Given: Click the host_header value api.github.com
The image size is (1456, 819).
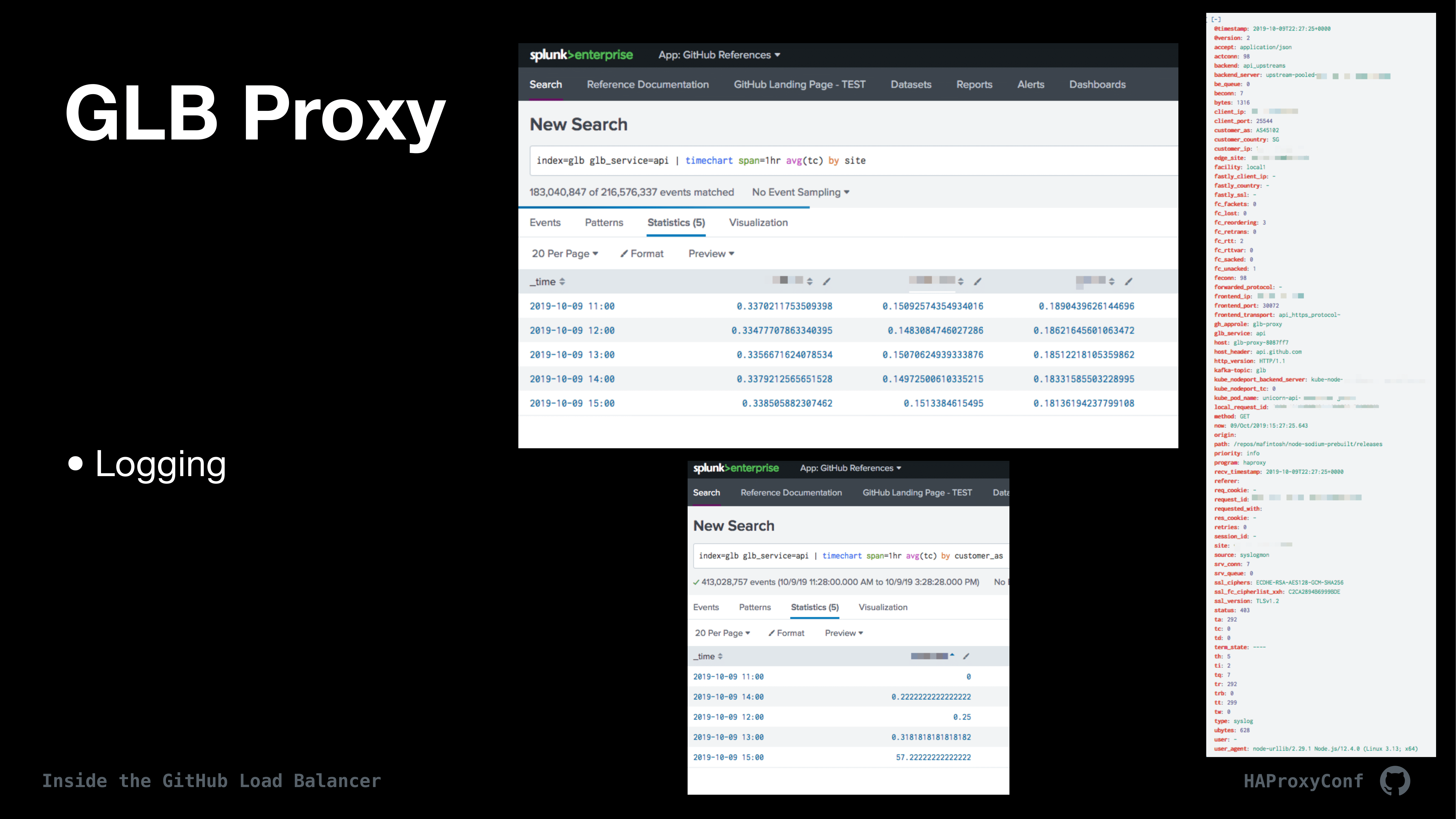Looking at the screenshot, I should pyautogui.click(x=1279, y=352).
